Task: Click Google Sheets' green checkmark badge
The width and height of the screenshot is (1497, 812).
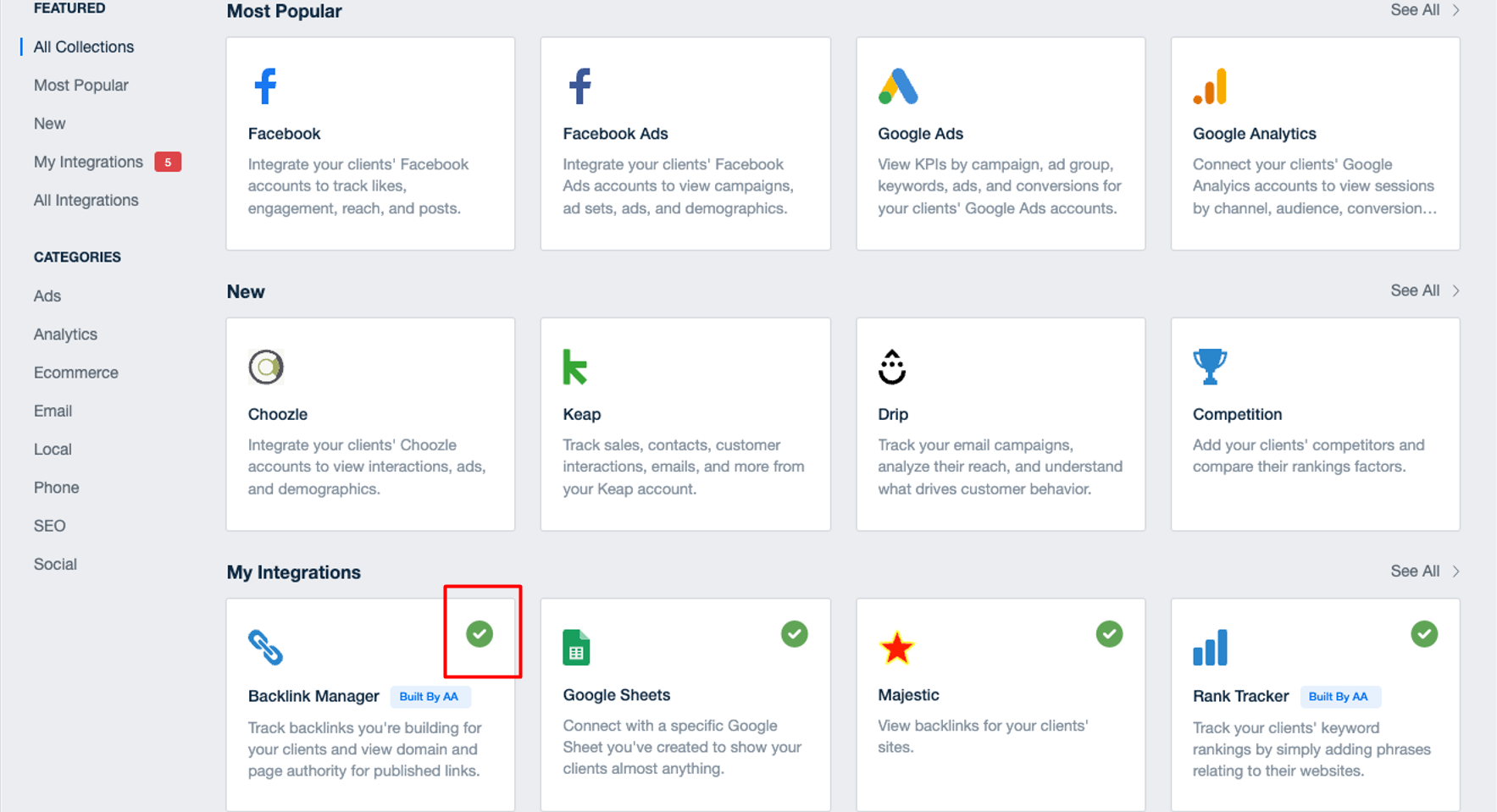Action: [795, 633]
